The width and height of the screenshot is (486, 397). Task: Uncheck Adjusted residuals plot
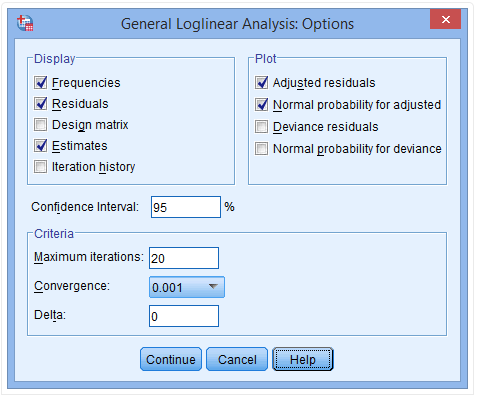pyautogui.click(x=262, y=83)
